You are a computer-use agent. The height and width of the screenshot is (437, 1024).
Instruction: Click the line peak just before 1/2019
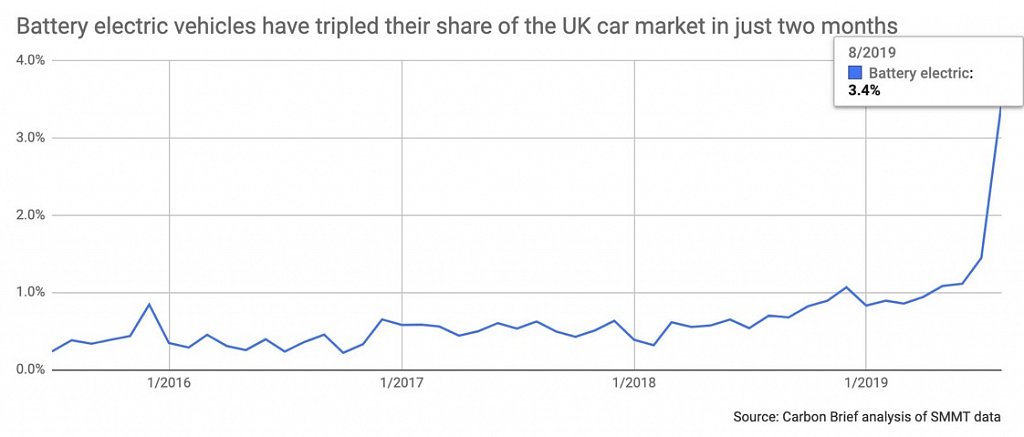tap(846, 287)
